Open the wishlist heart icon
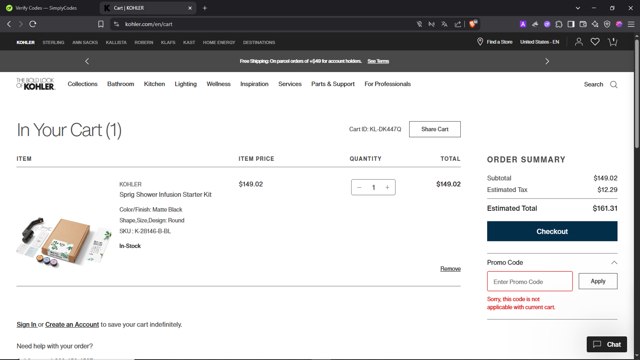This screenshot has width=640, height=360. tap(595, 42)
